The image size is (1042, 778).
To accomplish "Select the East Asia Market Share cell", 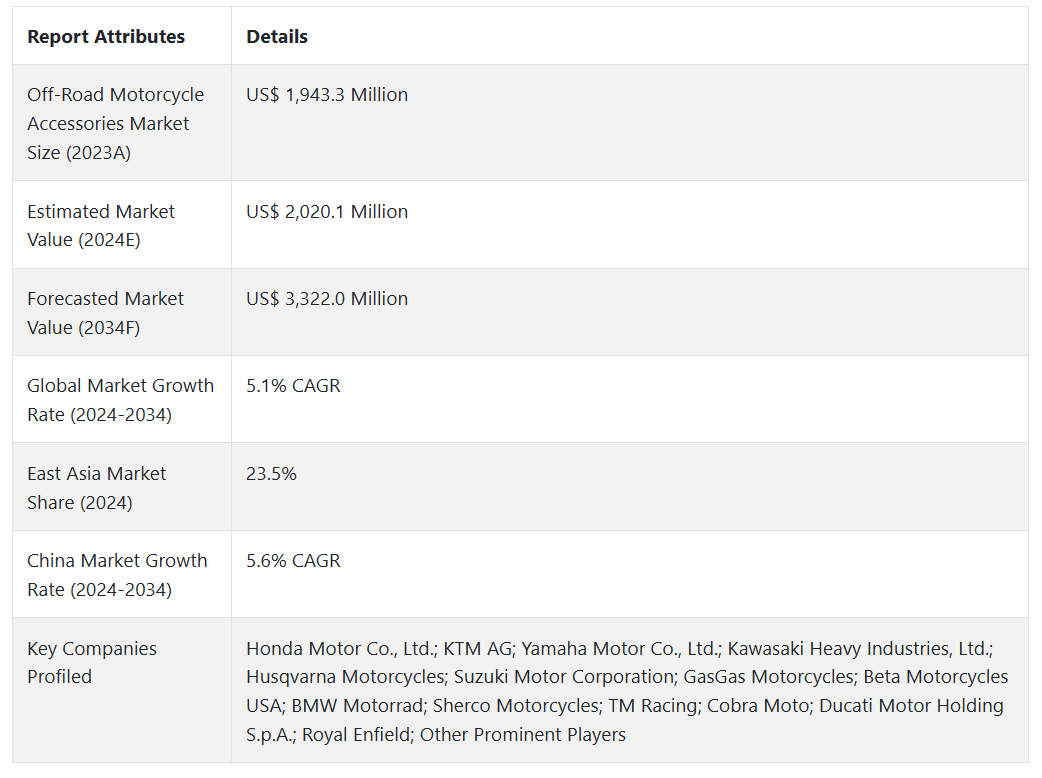I will tap(96, 487).
